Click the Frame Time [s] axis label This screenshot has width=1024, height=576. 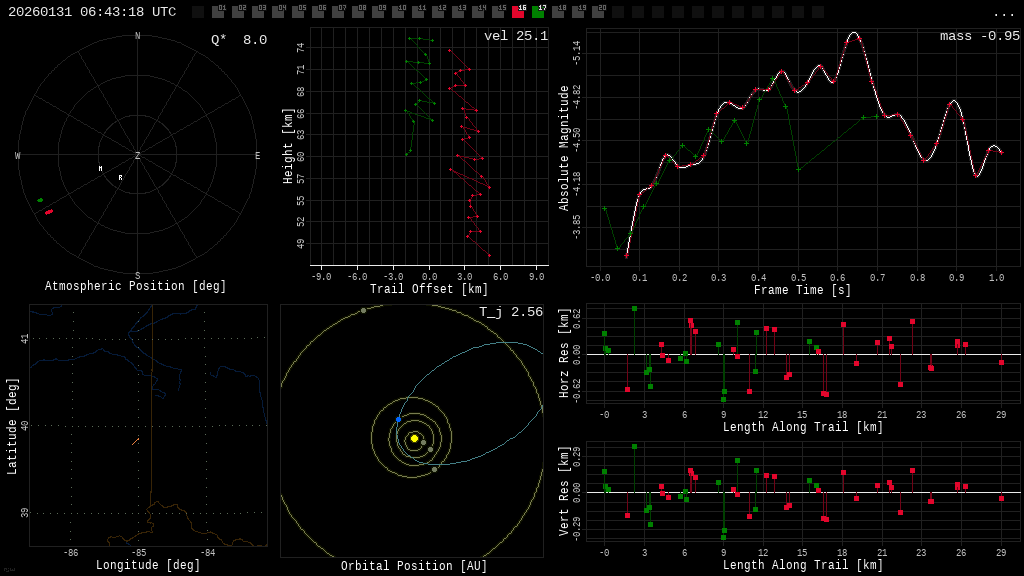point(803,289)
